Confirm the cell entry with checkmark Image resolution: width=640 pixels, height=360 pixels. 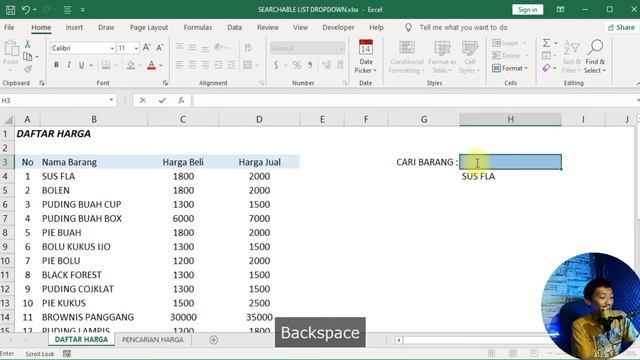point(162,100)
